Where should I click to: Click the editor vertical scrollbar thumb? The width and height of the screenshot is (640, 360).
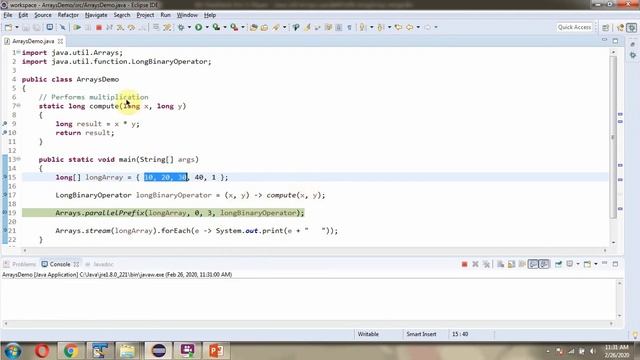click(613, 137)
